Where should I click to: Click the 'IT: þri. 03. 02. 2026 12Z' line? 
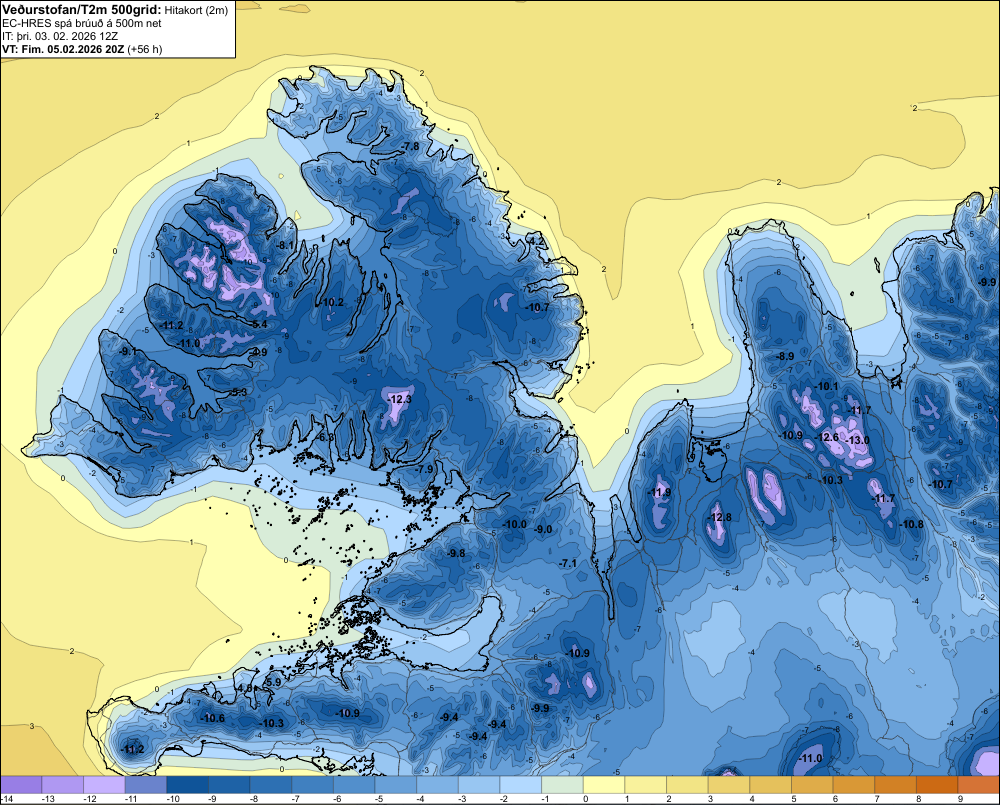click(60, 36)
